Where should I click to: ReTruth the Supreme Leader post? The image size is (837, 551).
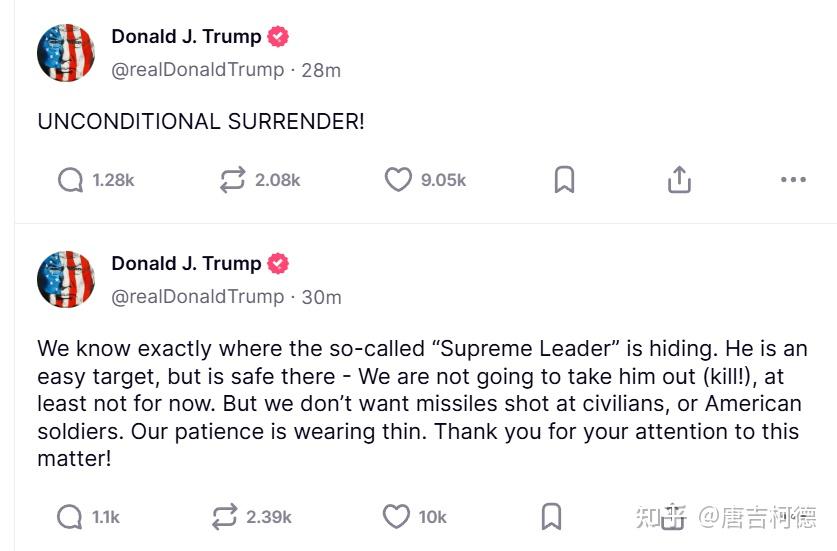click(x=224, y=517)
